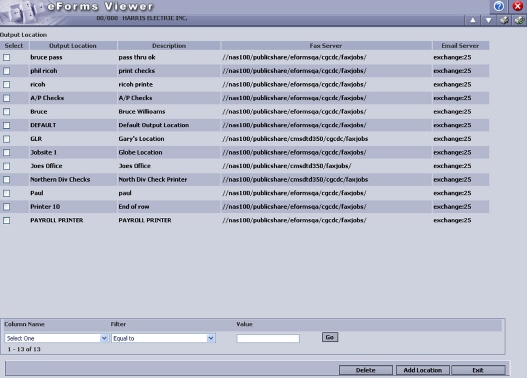This screenshot has height=378, width=527.
Task: Click the Fax Server column header
Action: coord(326,45)
